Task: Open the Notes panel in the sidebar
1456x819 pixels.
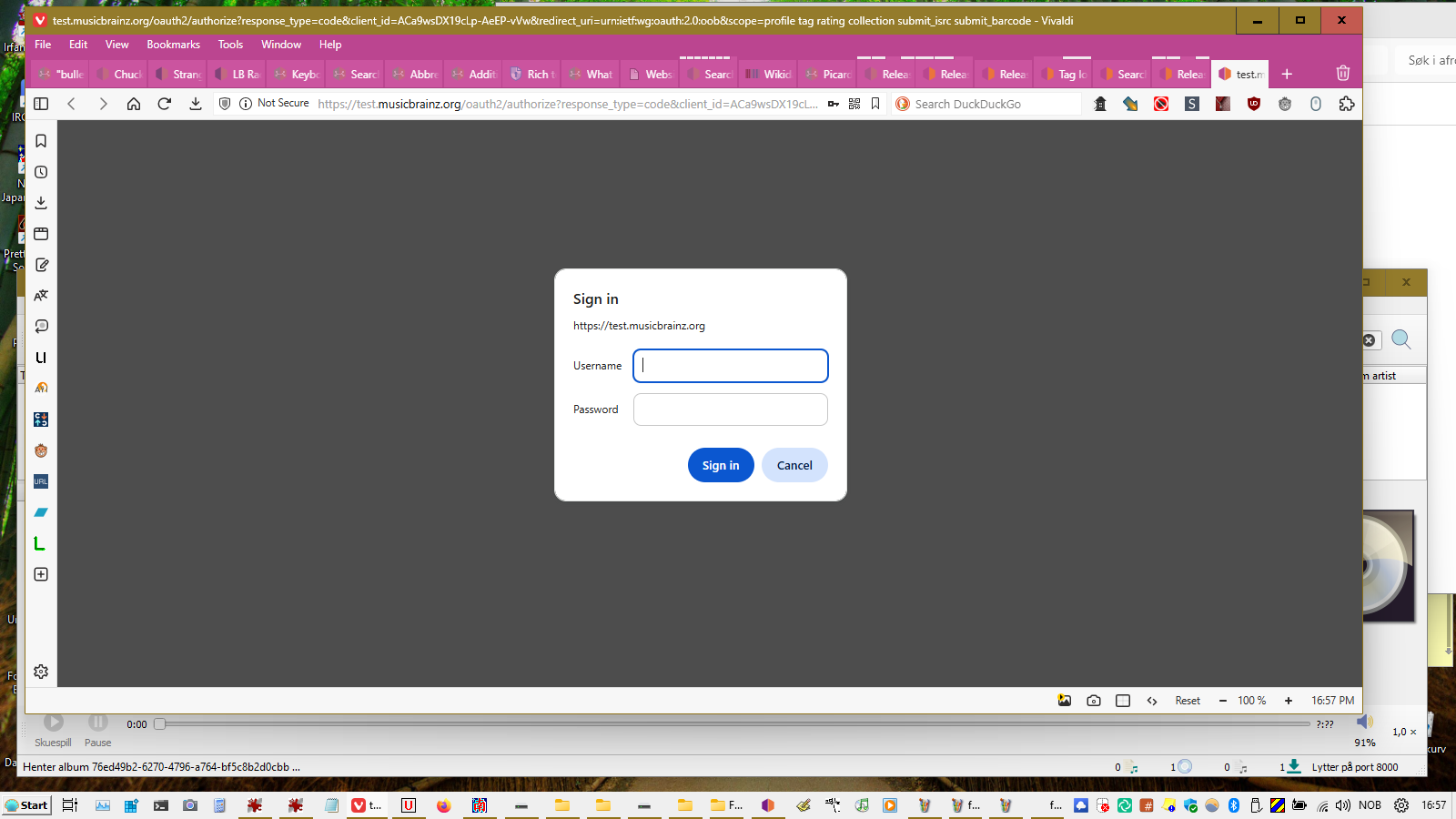Action: 41,265
